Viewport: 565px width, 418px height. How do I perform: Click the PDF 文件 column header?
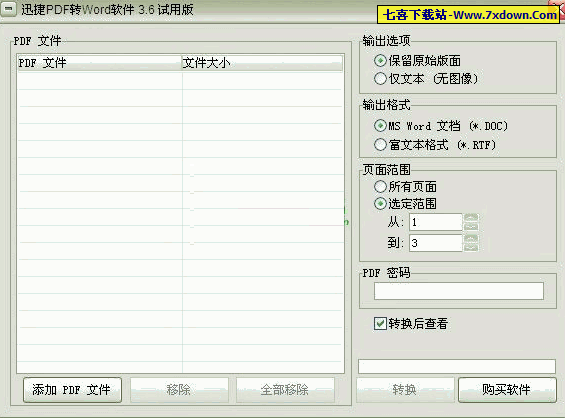[x=99, y=63]
